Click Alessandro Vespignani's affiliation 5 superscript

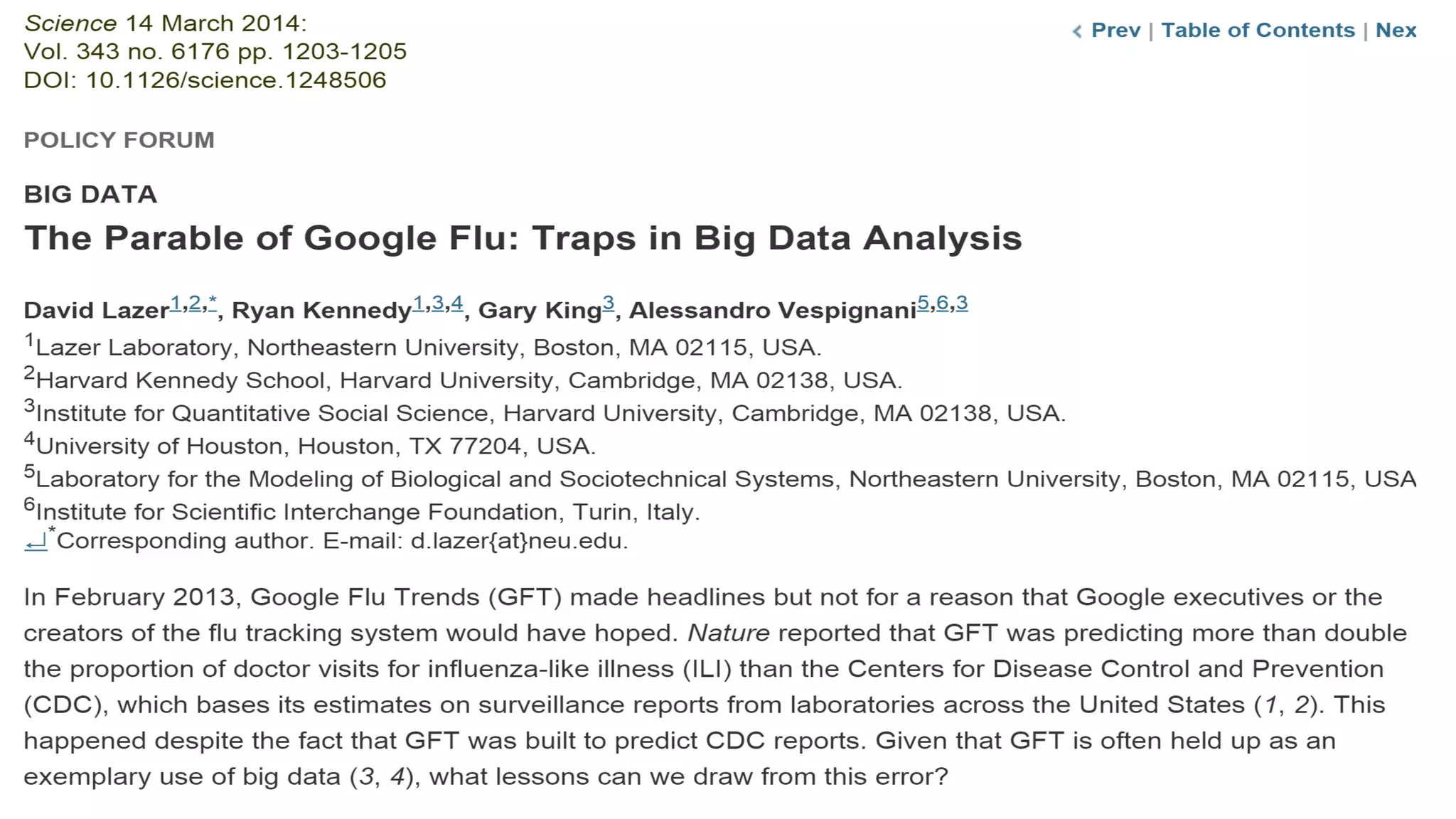(923, 304)
